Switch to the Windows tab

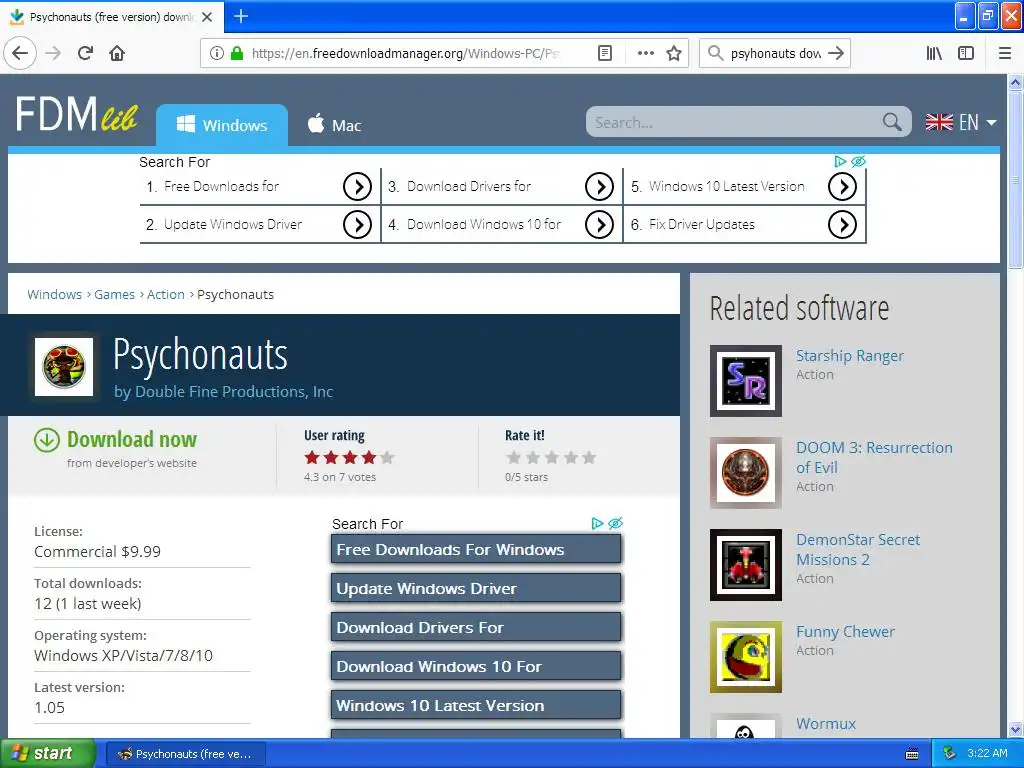222,125
